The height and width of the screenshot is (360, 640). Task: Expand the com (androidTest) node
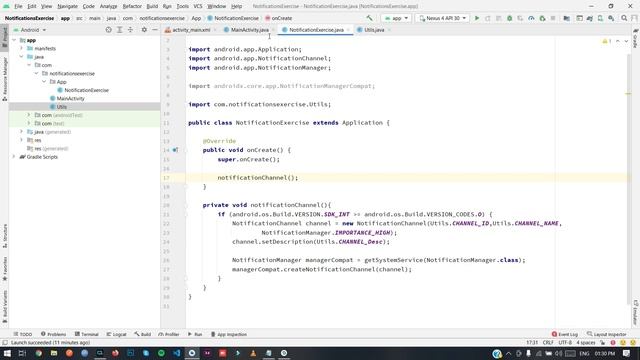pos(29,115)
